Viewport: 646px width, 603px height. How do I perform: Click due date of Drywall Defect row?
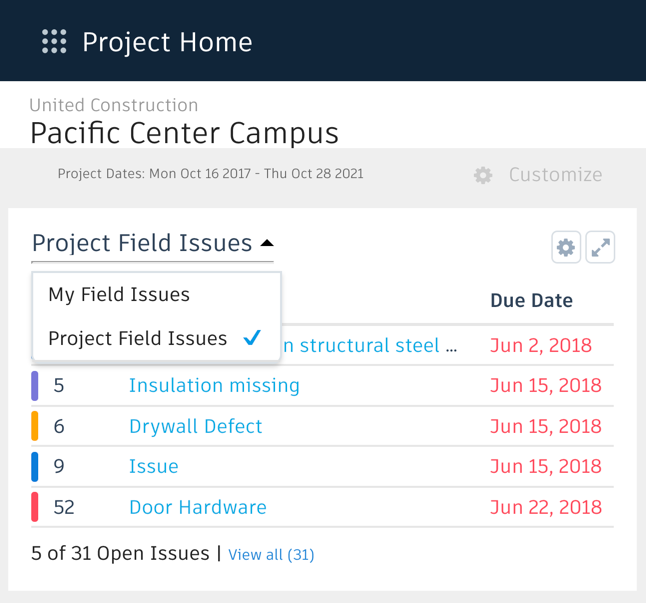[x=546, y=426]
